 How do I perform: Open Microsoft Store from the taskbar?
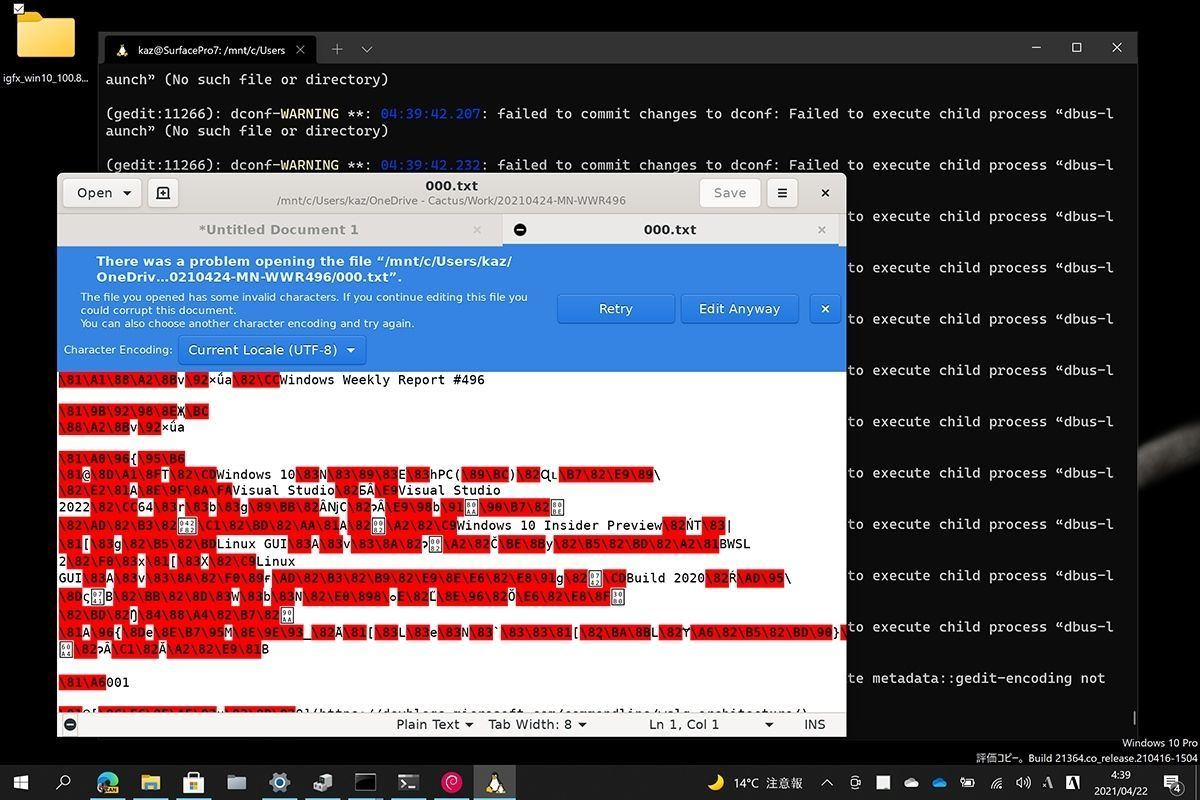point(194,783)
